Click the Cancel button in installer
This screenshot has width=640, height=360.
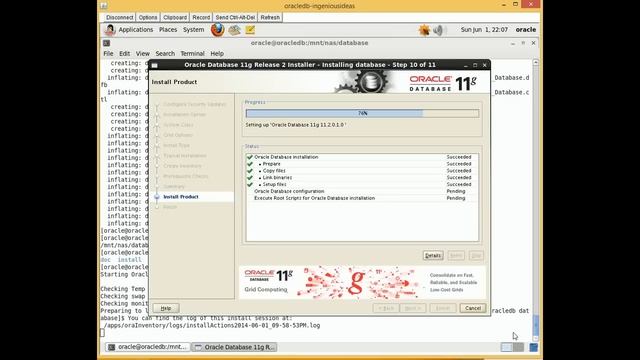473,308
